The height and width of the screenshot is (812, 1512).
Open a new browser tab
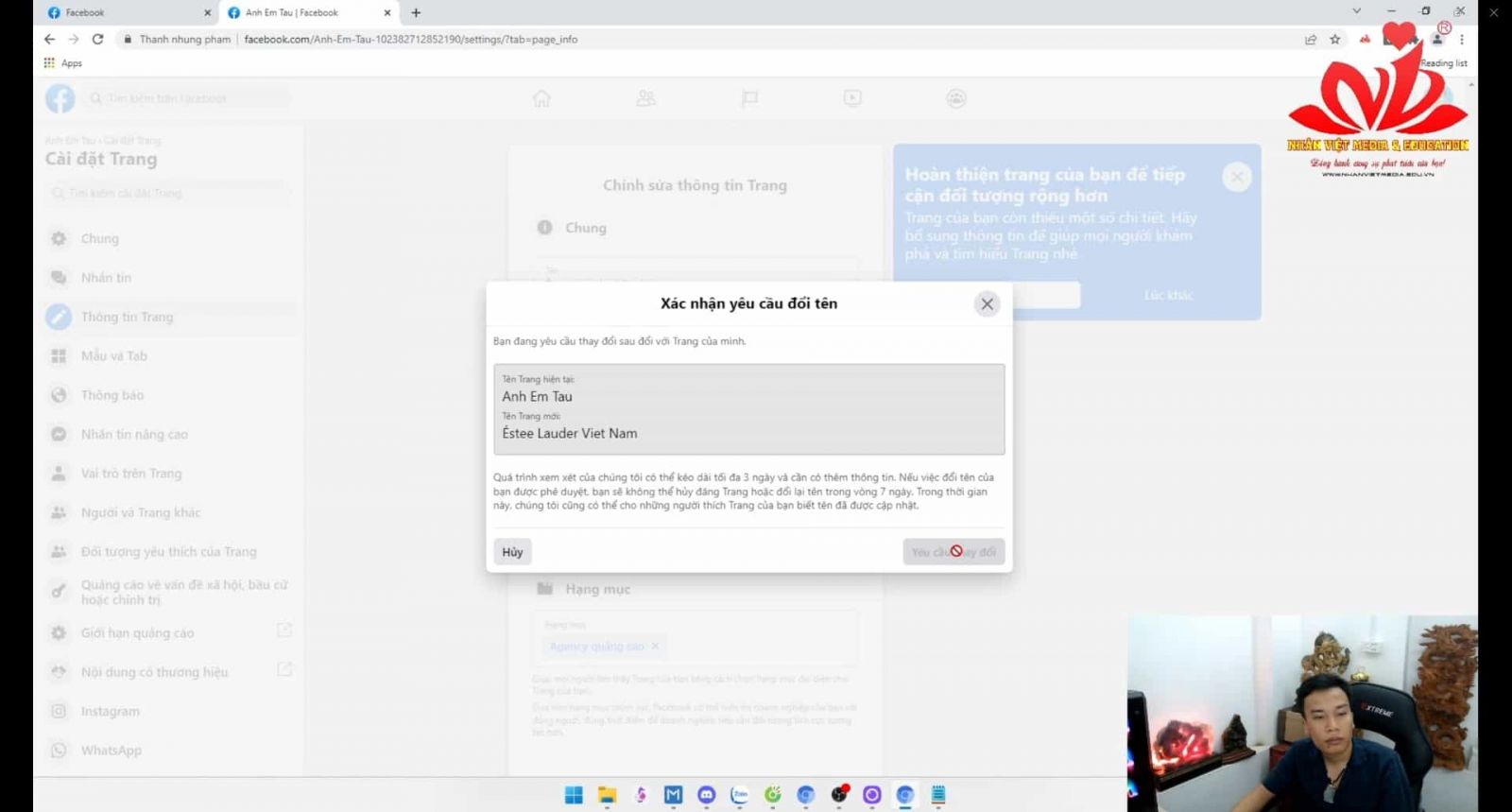coord(416,12)
